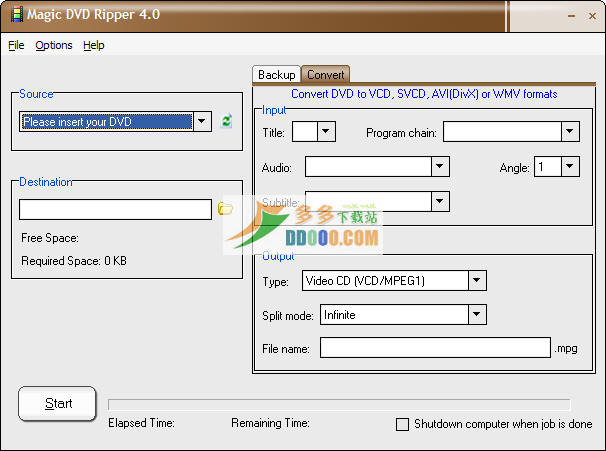Click the 'Elapsed Time:' label
The image size is (606, 451).
pos(141,423)
